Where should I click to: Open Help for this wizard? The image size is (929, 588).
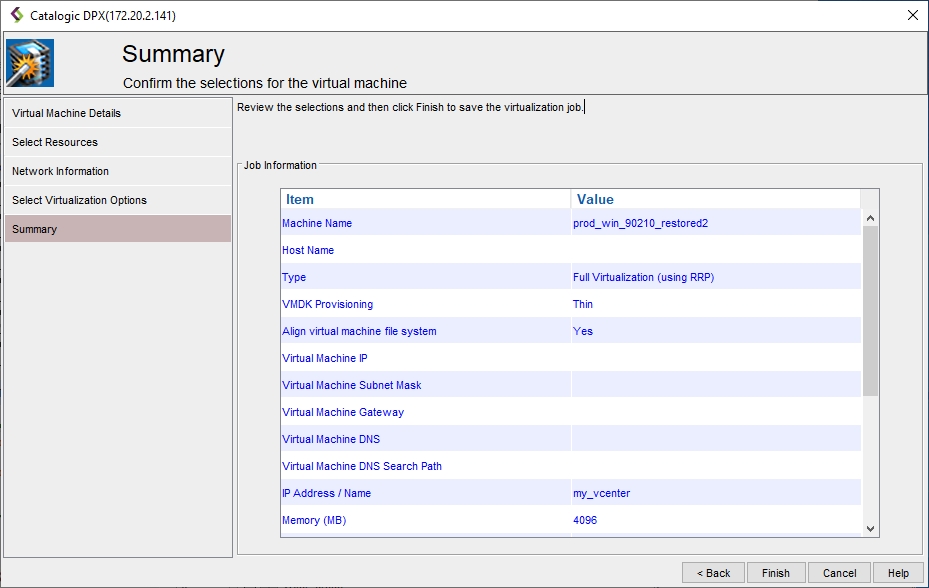click(898, 573)
